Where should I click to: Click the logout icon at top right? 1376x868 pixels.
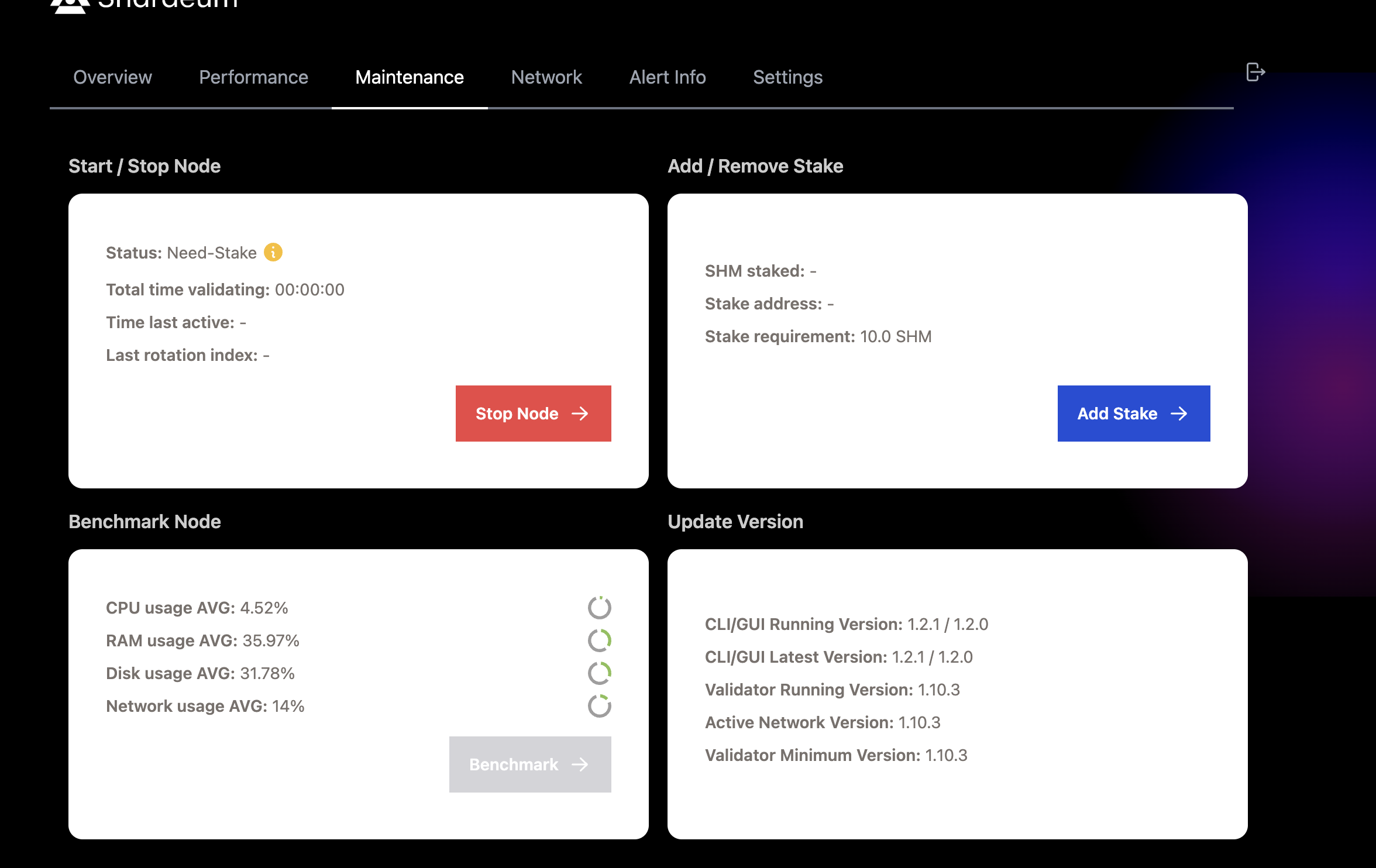click(x=1255, y=73)
